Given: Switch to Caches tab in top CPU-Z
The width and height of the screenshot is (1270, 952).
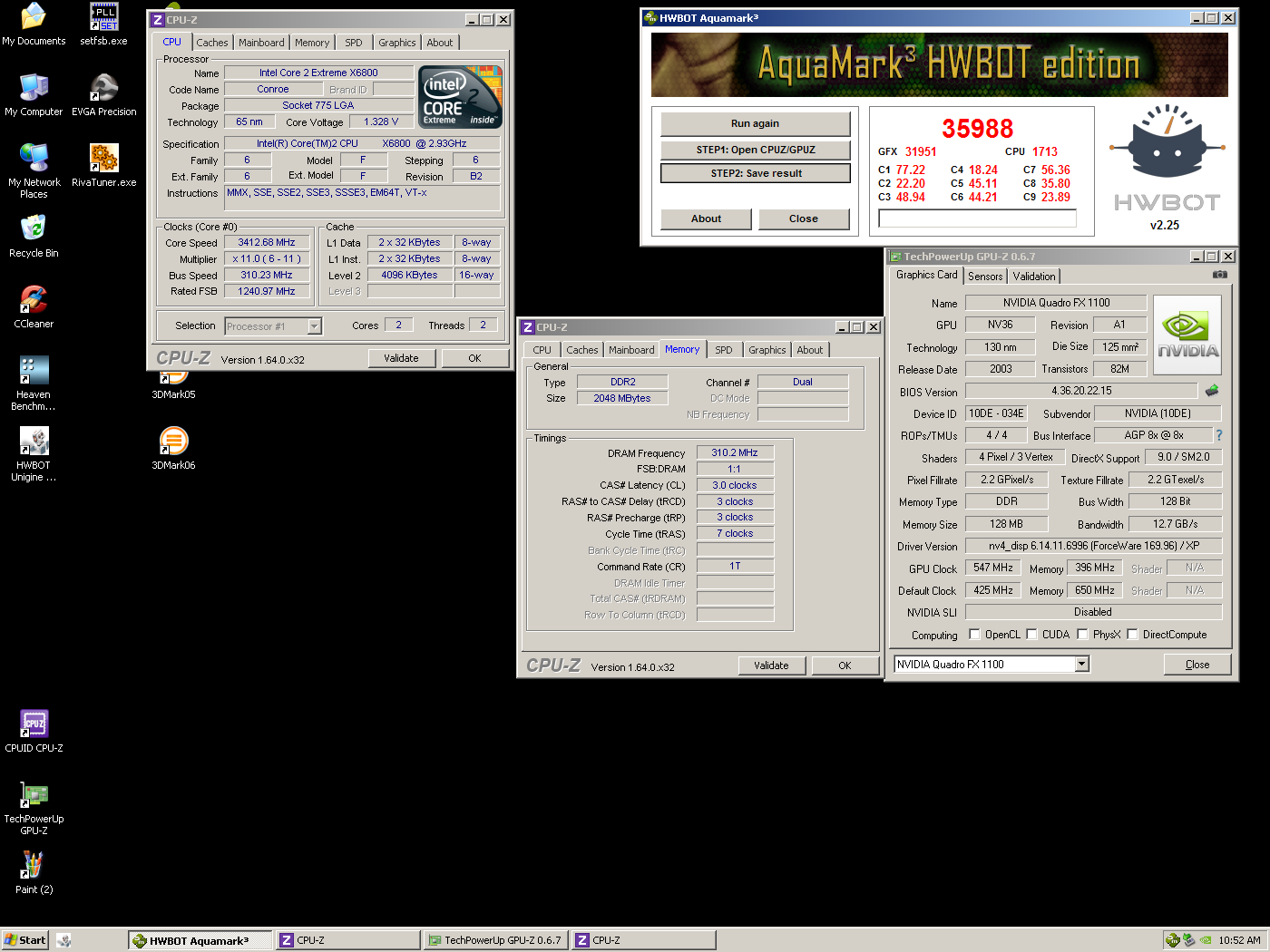Looking at the screenshot, I should tap(212, 43).
